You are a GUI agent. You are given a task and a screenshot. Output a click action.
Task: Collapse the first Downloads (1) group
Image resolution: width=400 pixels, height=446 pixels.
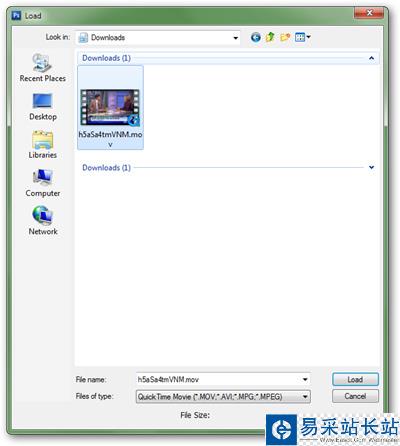371,58
